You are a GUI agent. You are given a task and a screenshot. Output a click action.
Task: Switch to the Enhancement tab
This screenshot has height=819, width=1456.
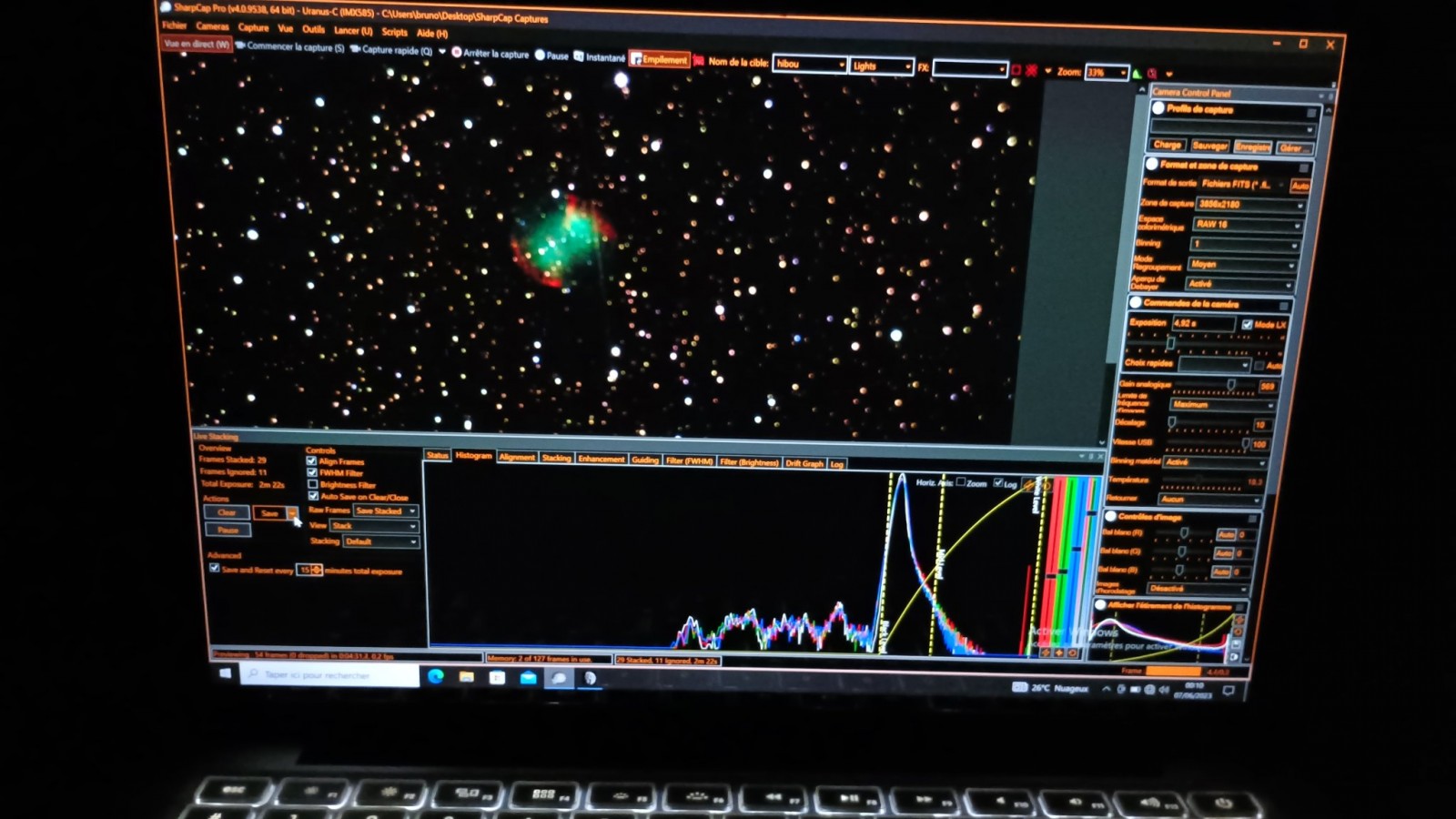tap(602, 459)
